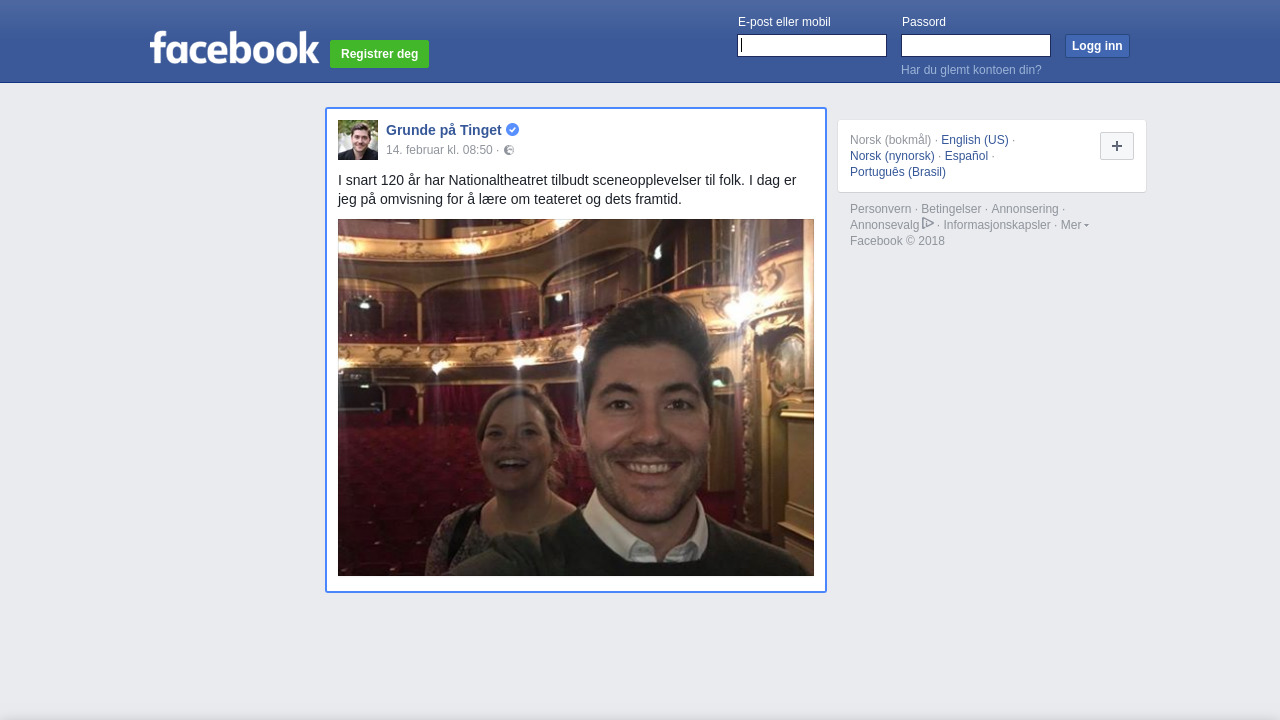Screen dimensions: 1280x720
Task: Switch language to Norsk (nynorsk)
Action: (x=892, y=156)
